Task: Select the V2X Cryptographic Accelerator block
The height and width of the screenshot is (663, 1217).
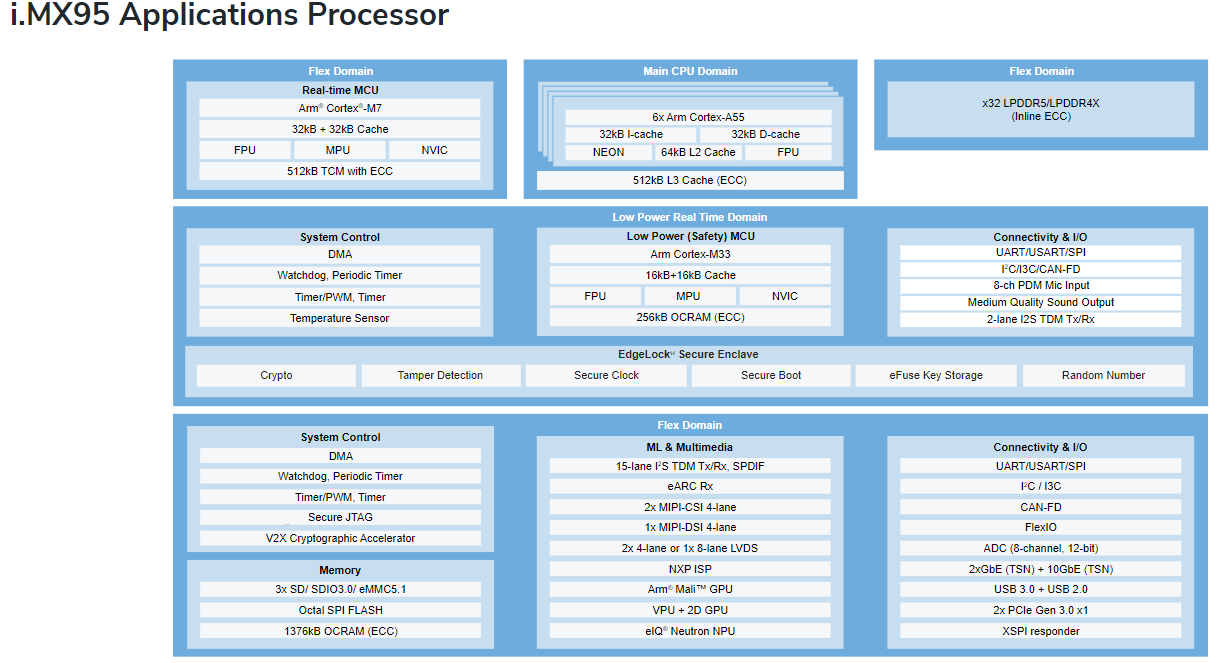Action: click(339, 538)
